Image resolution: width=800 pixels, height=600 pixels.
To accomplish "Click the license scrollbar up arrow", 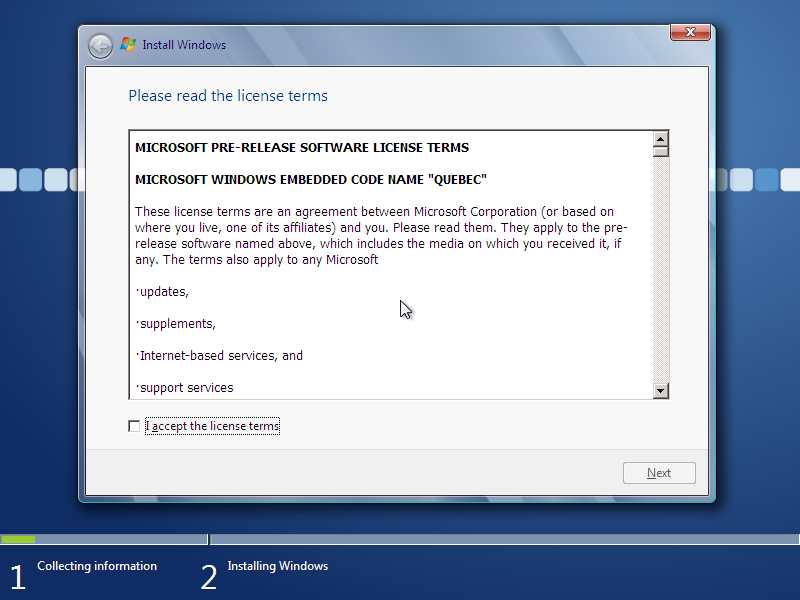I will click(660, 139).
